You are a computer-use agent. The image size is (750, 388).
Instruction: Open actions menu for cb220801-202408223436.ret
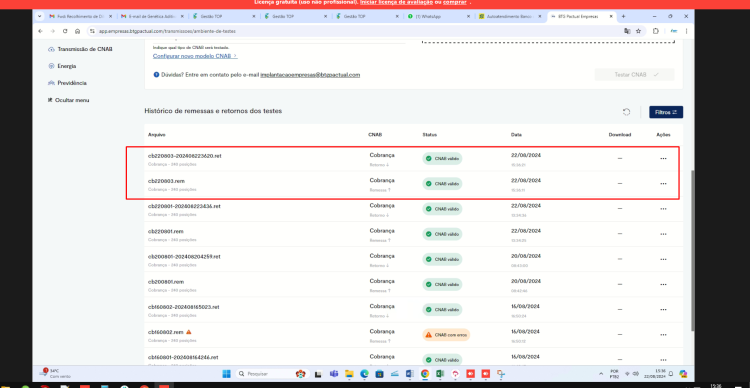click(x=663, y=209)
